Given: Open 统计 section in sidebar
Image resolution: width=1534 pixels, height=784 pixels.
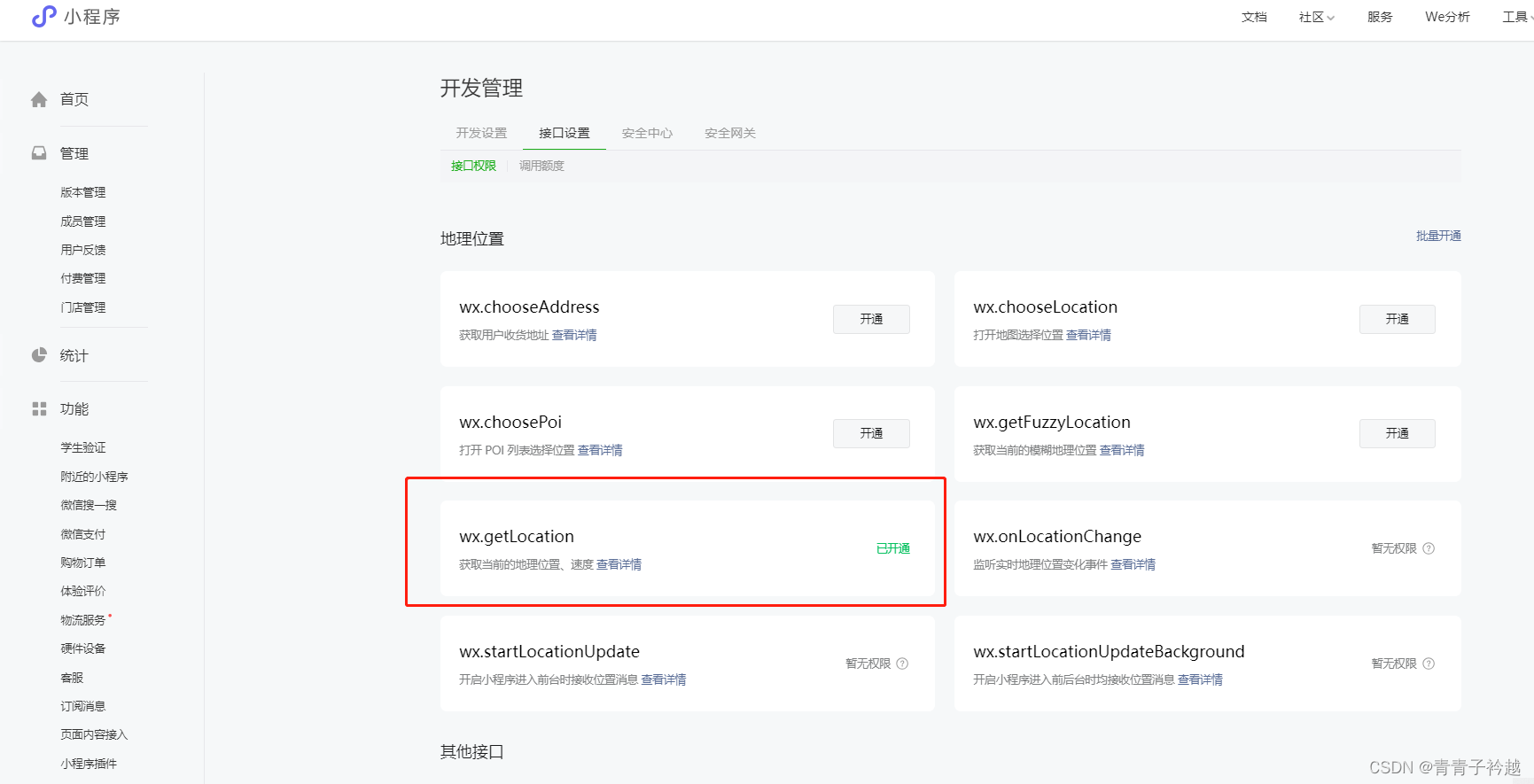Looking at the screenshot, I should click(74, 355).
